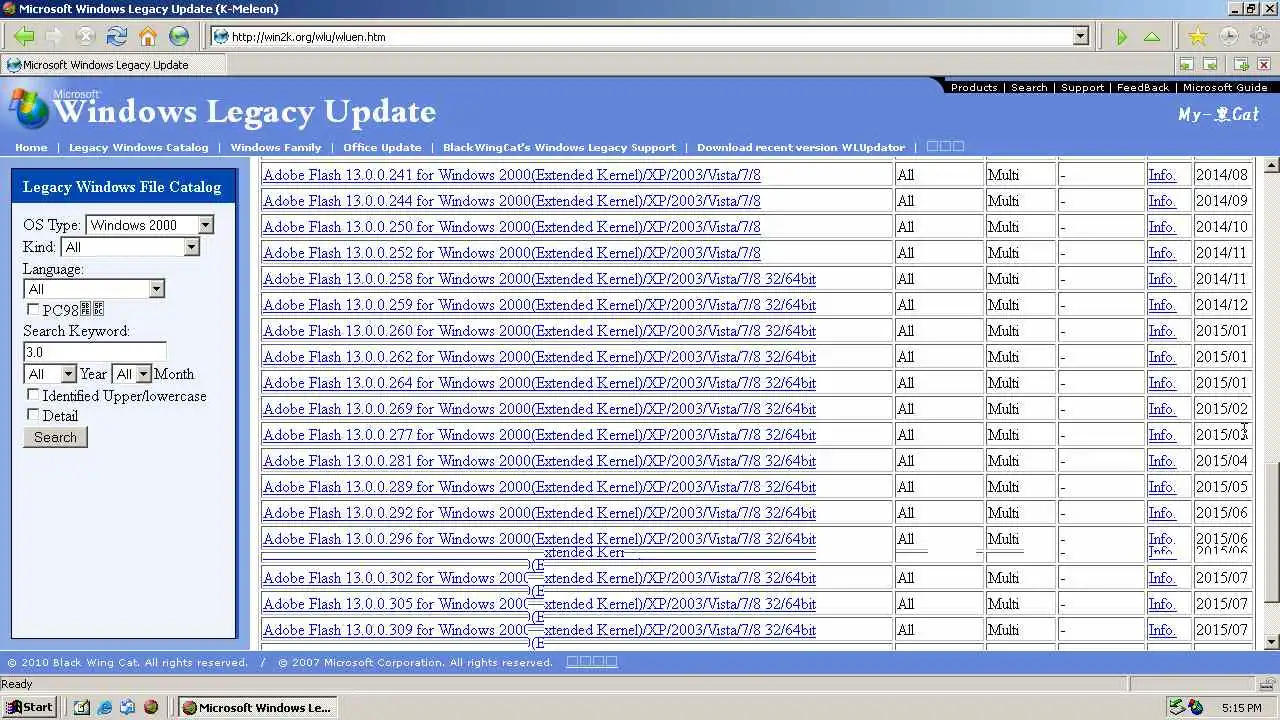This screenshot has width=1280, height=720.
Task: Click the K-Meleon taskbar window button
Action: click(x=256, y=707)
